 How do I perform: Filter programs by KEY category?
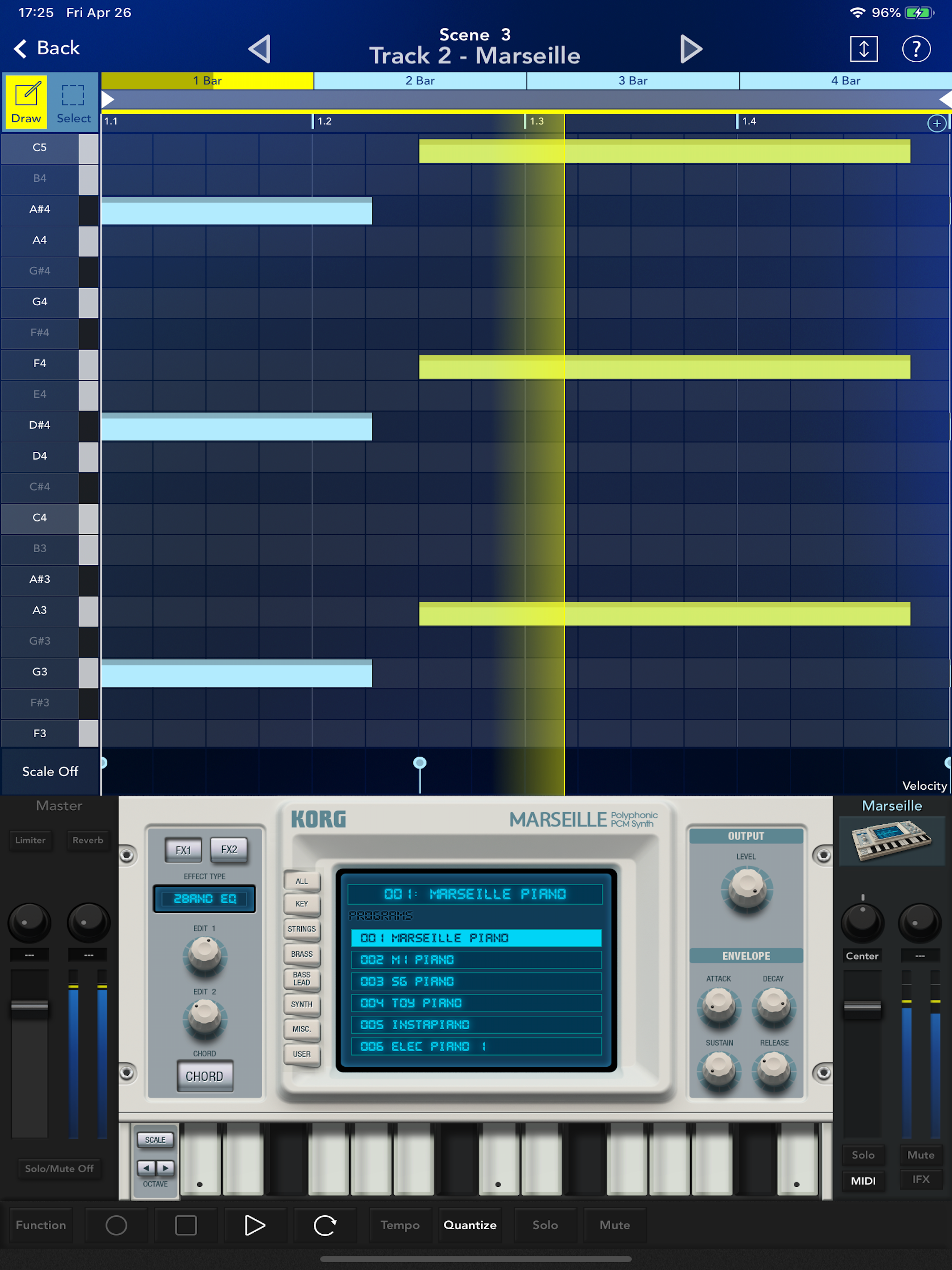click(x=301, y=904)
